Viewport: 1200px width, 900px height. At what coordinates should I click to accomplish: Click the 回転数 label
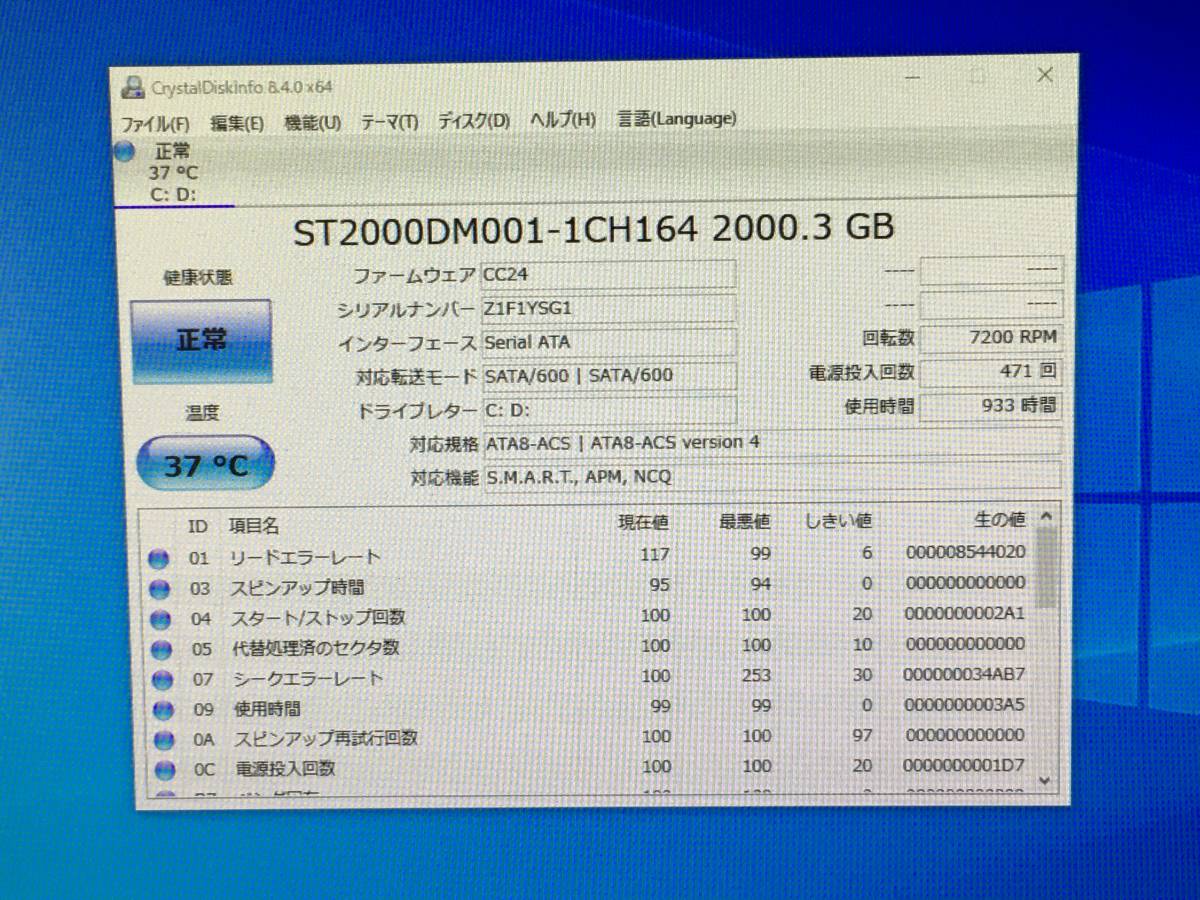[x=888, y=339]
